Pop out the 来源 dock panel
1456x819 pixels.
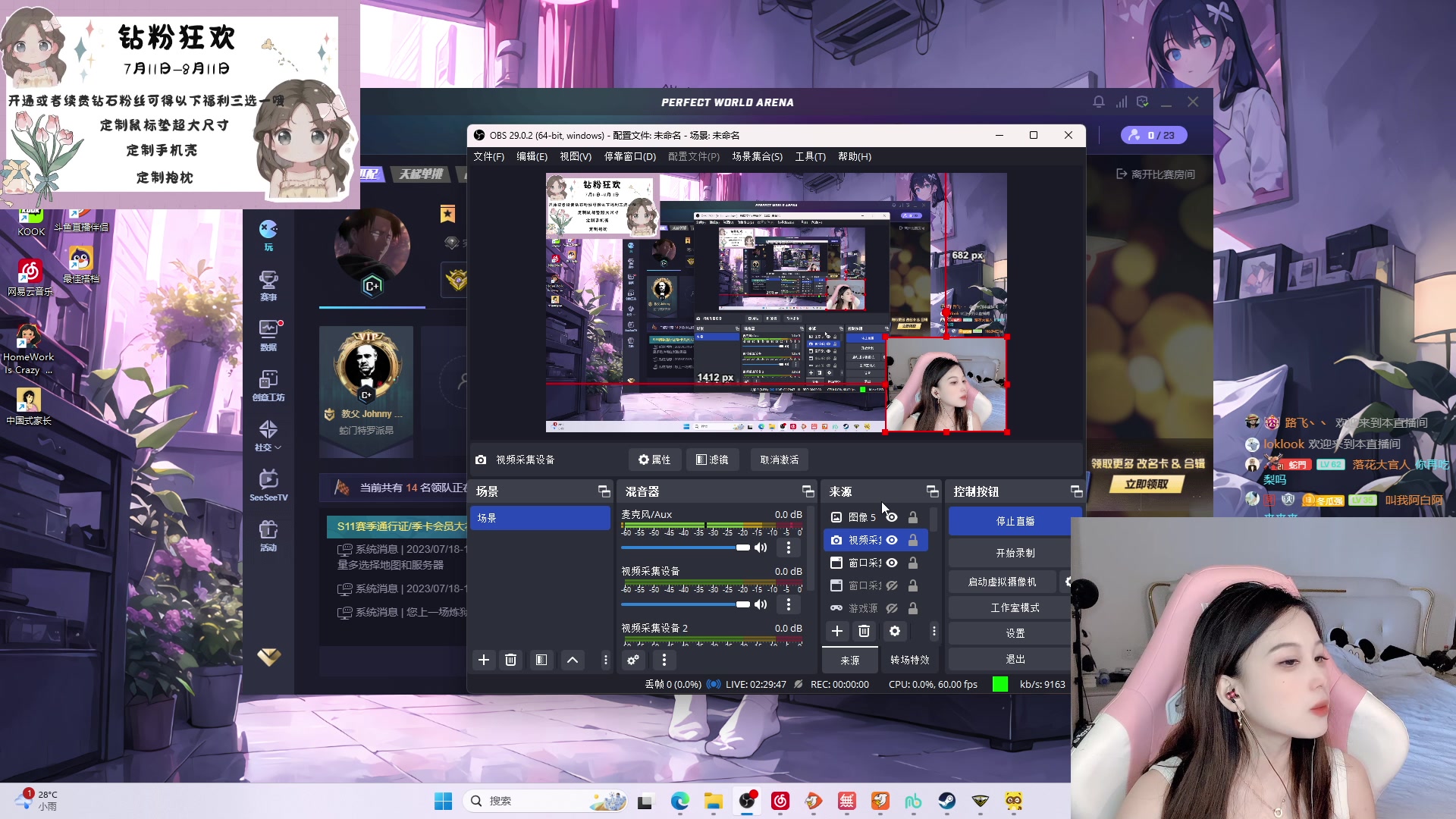932,491
